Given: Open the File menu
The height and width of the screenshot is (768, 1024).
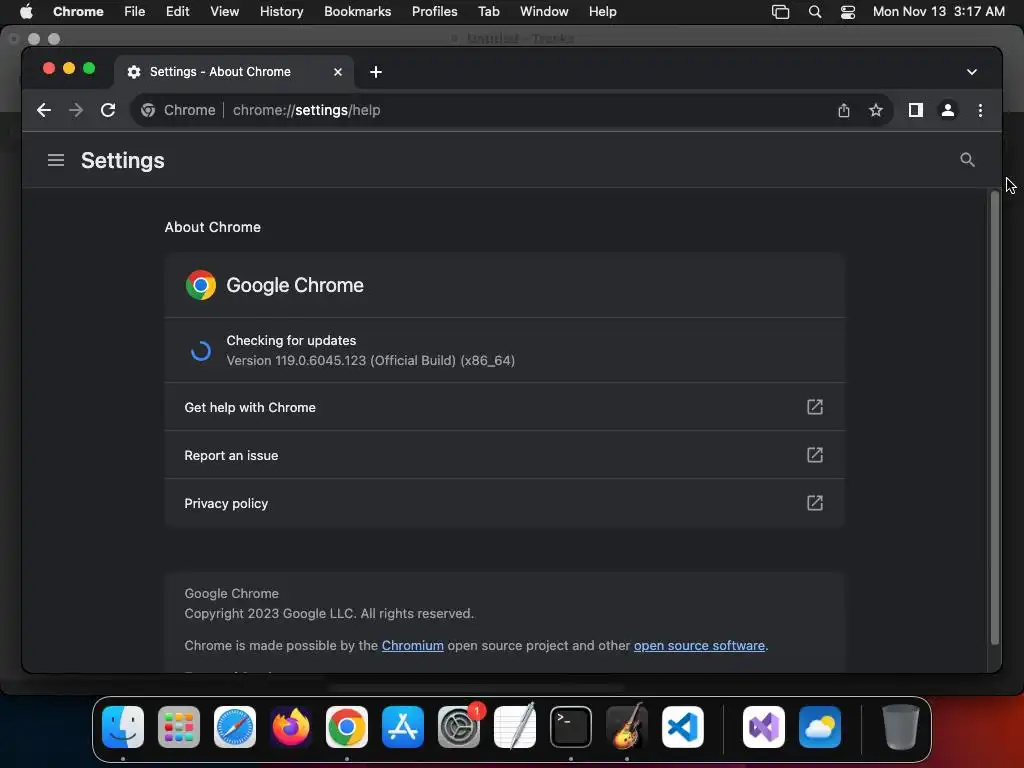Looking at the screenshot, I should point(135,12).
